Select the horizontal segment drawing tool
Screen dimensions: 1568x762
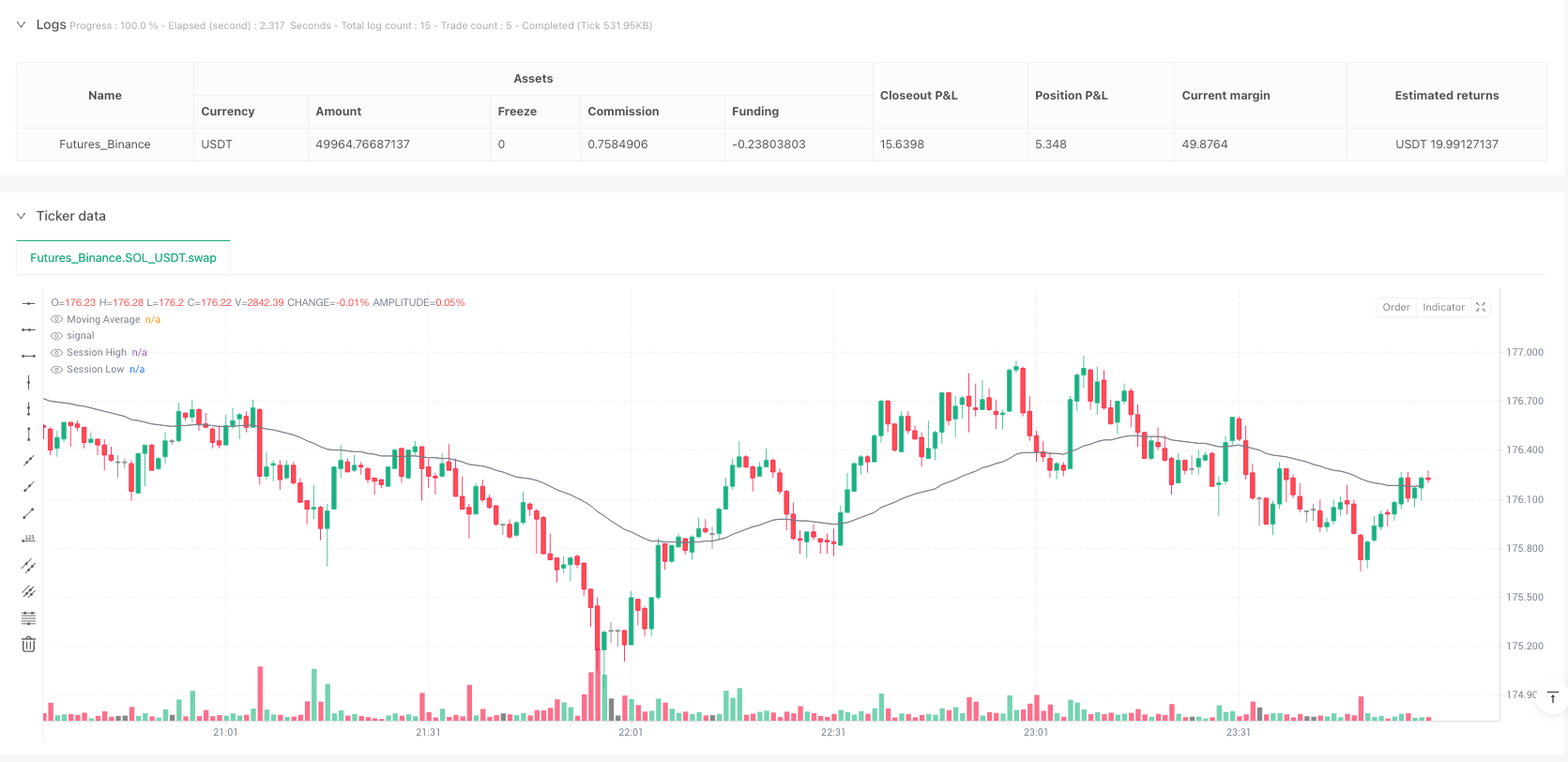click(29, 356)
